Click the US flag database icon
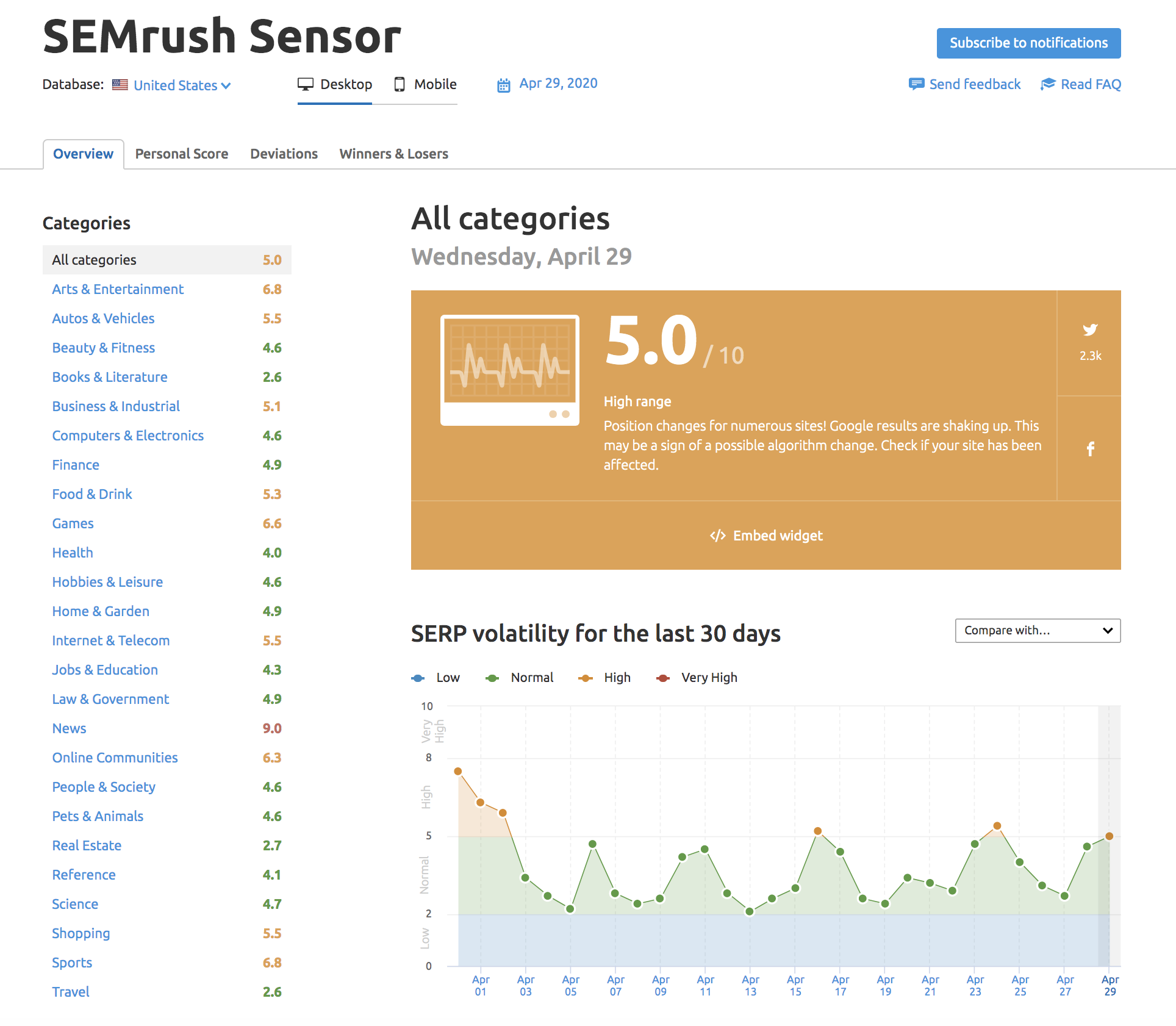Image resolution: width=1176 pixels, height=1026 pixels. point(120,85)
